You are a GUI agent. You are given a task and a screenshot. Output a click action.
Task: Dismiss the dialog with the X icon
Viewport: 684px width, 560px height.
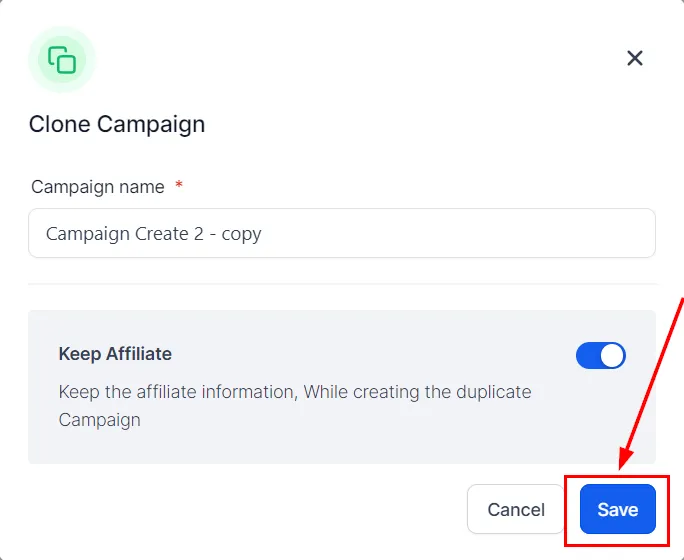pyautogui.click(x=635, y=58)
